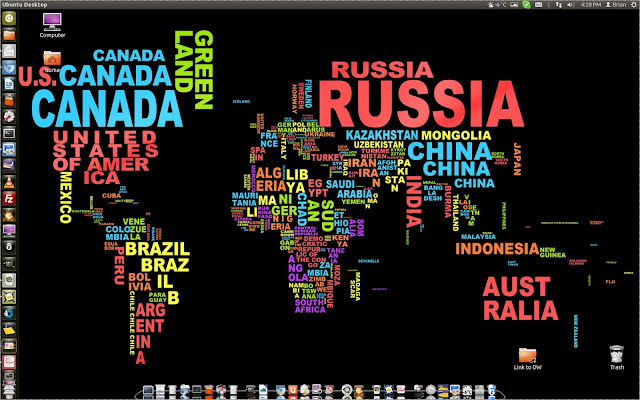Open the Home folder desktop icon
This screenshot has height=400, width=640.
tap(52, 62)
